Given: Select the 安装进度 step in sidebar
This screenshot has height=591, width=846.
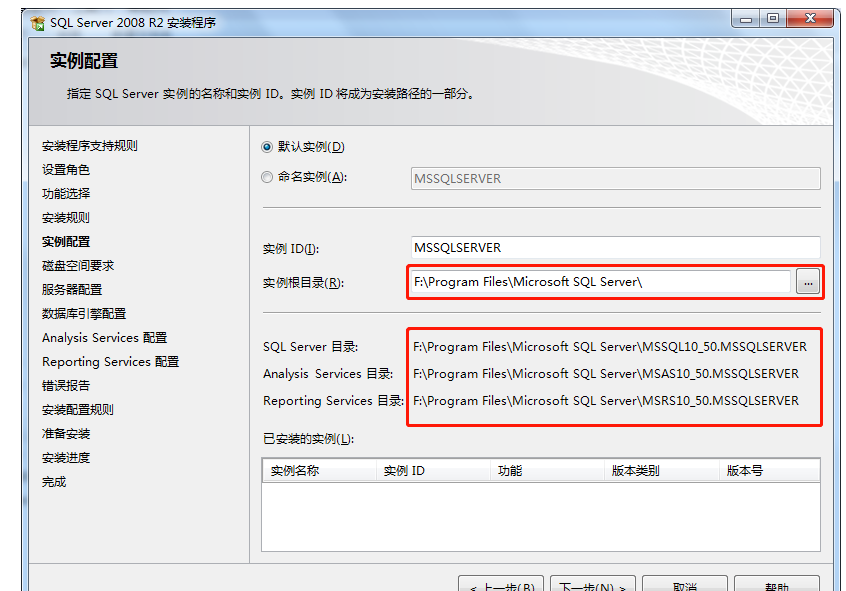Looking at the screenshot, I should [66, 458].
